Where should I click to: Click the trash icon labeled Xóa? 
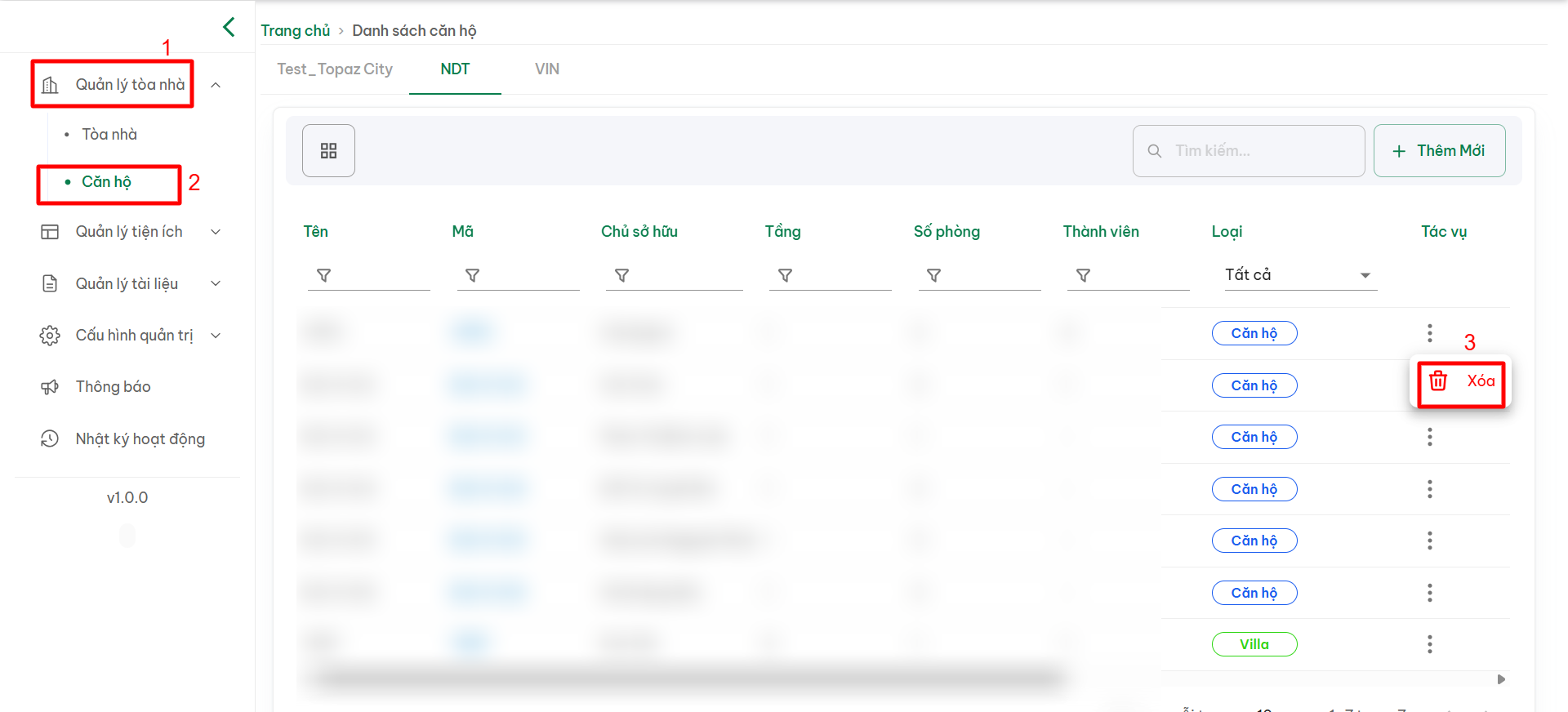click(1438, 381)
